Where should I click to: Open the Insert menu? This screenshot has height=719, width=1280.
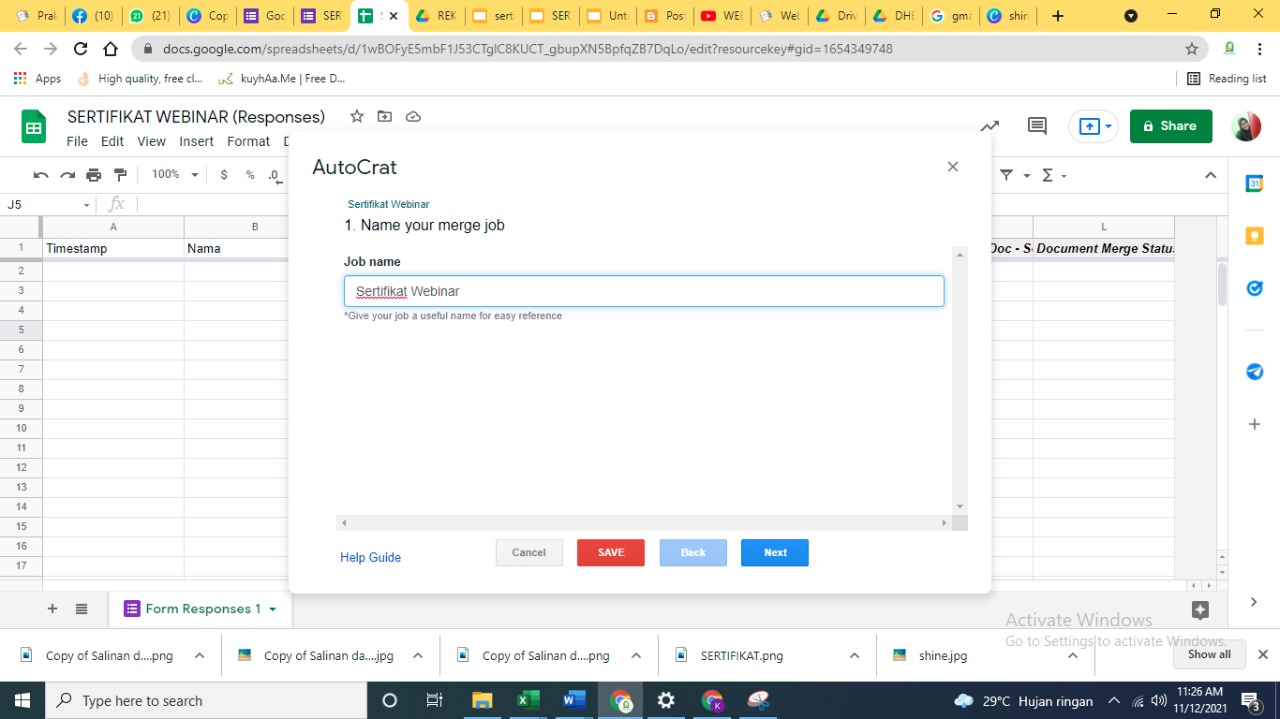[x=196, y=142]
